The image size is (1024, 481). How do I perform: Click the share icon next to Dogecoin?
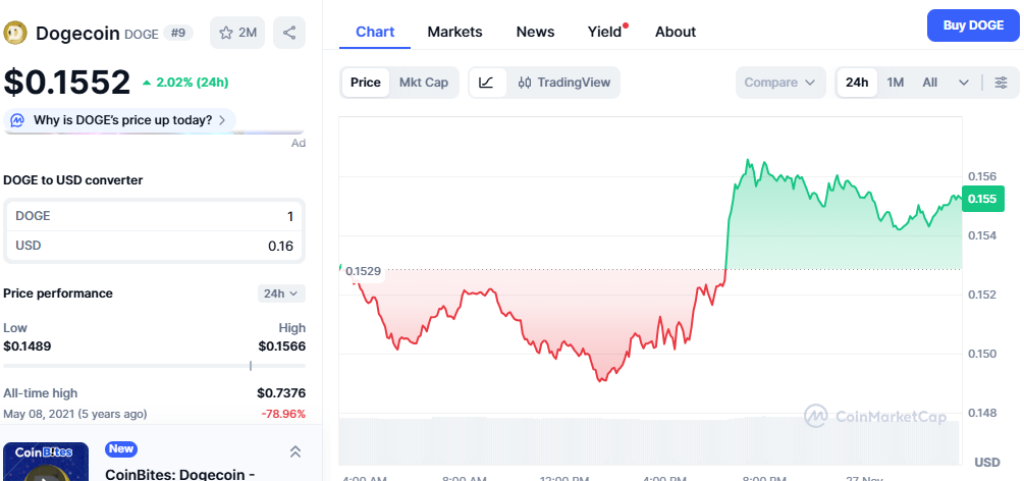[x=289, y=32]
